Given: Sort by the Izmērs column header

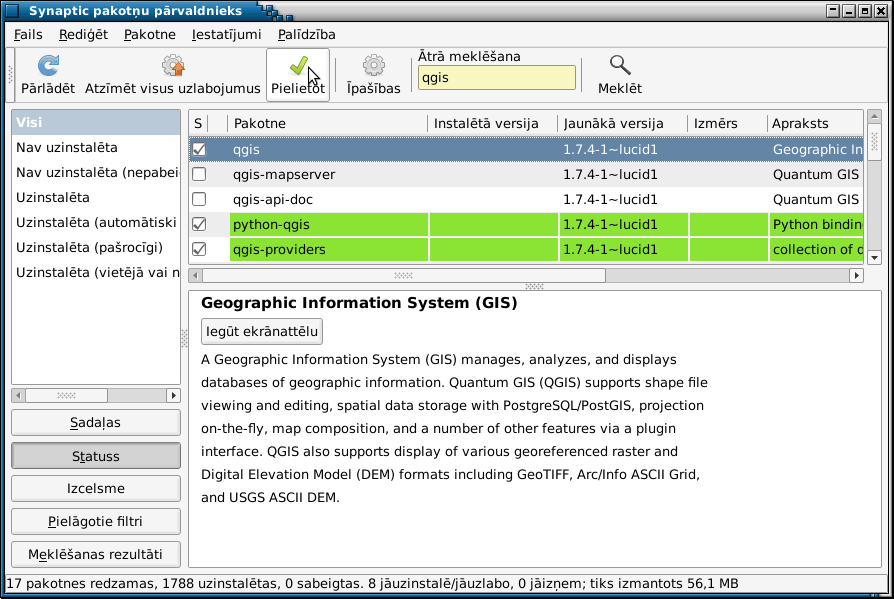Looking at the screenshot, I should tap(728, 124).
